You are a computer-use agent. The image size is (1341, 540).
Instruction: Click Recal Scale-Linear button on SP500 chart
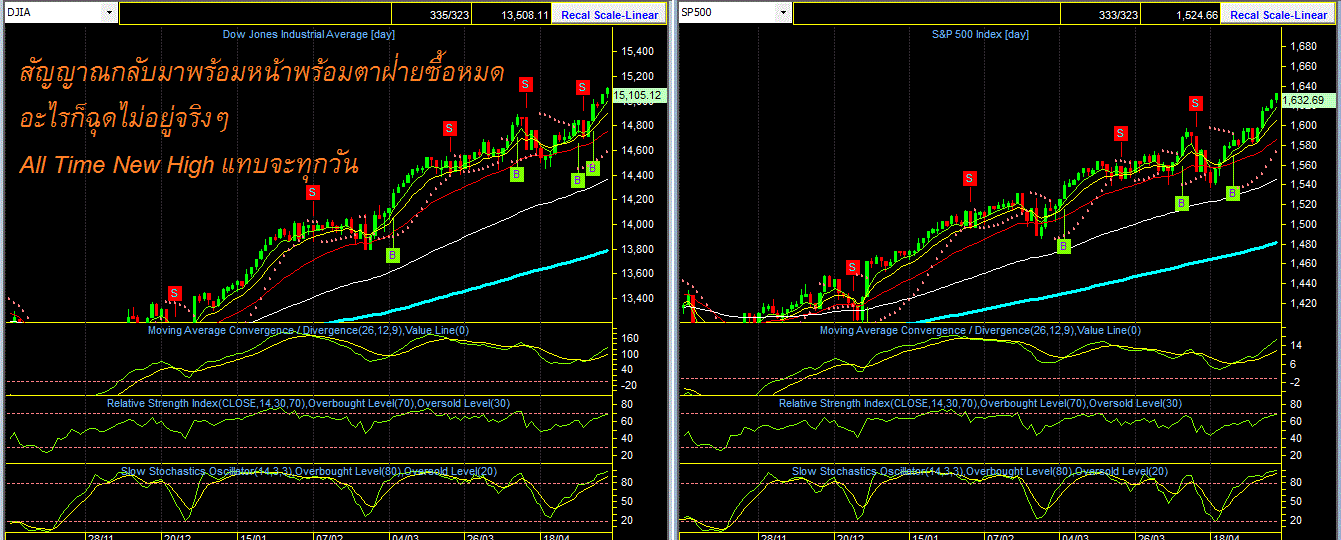(1278, 15)
